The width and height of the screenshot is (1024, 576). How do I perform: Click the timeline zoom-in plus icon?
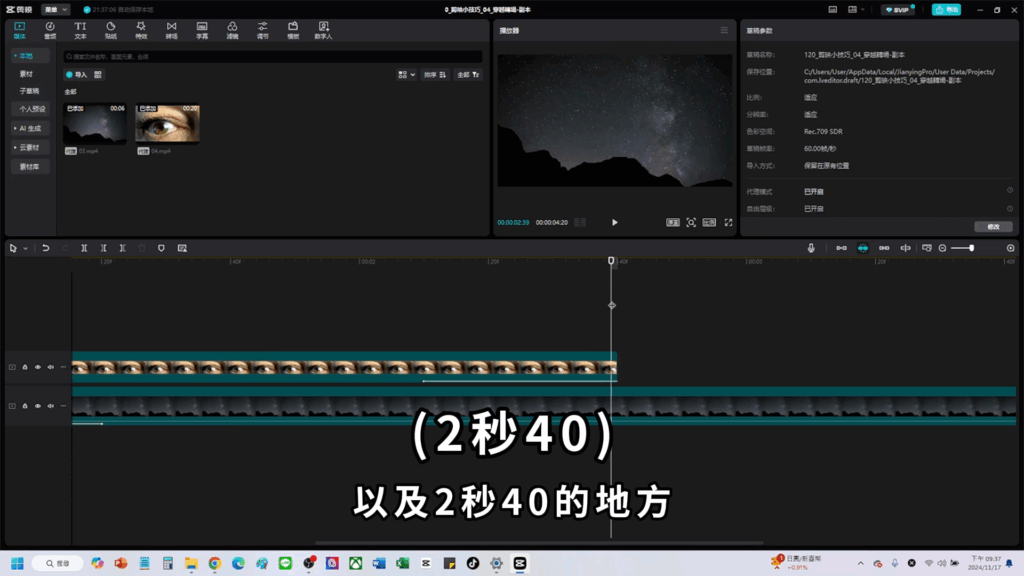[1010, 248]
